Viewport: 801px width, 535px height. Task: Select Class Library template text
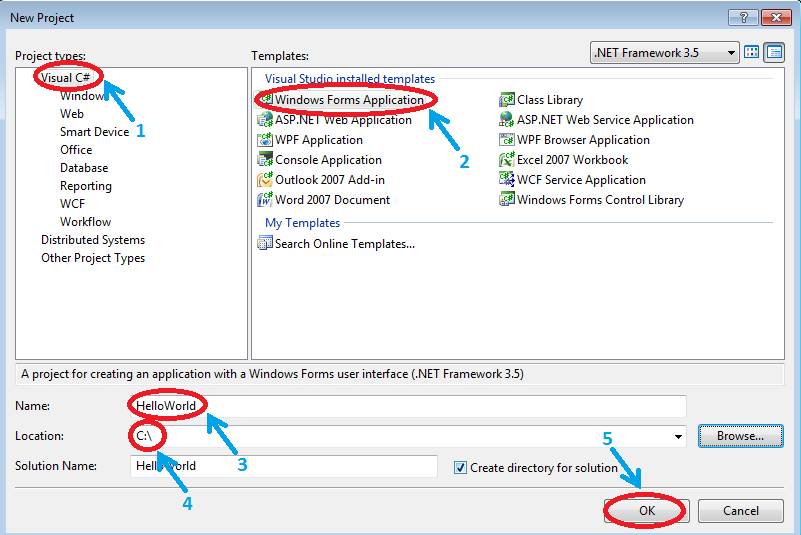coord(550,100)
